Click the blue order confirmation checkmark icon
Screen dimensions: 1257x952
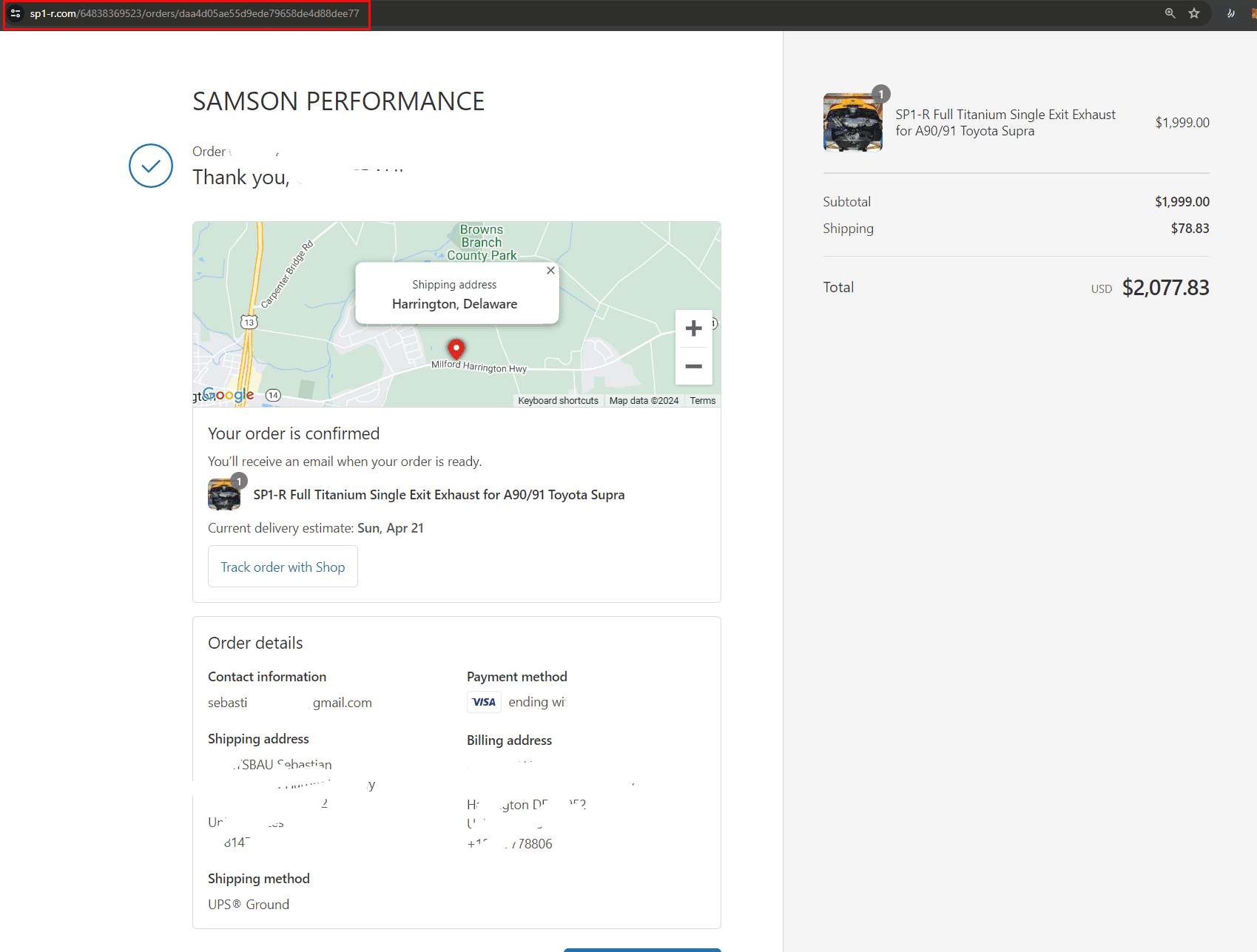[x=151, y=166]
